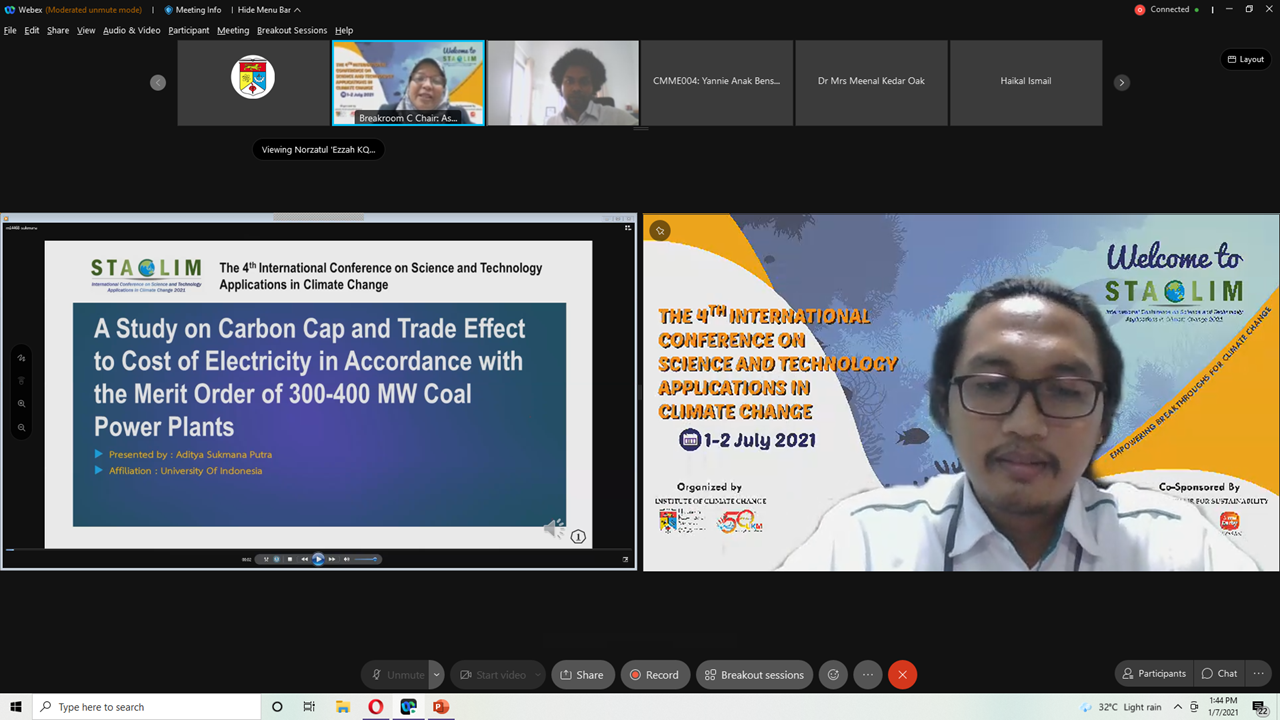Image resolution: width=1280 pixels, height=720 pixels.
Task: Select the annotate tool in the shared-screen sidebar
Action: point(22,358)
